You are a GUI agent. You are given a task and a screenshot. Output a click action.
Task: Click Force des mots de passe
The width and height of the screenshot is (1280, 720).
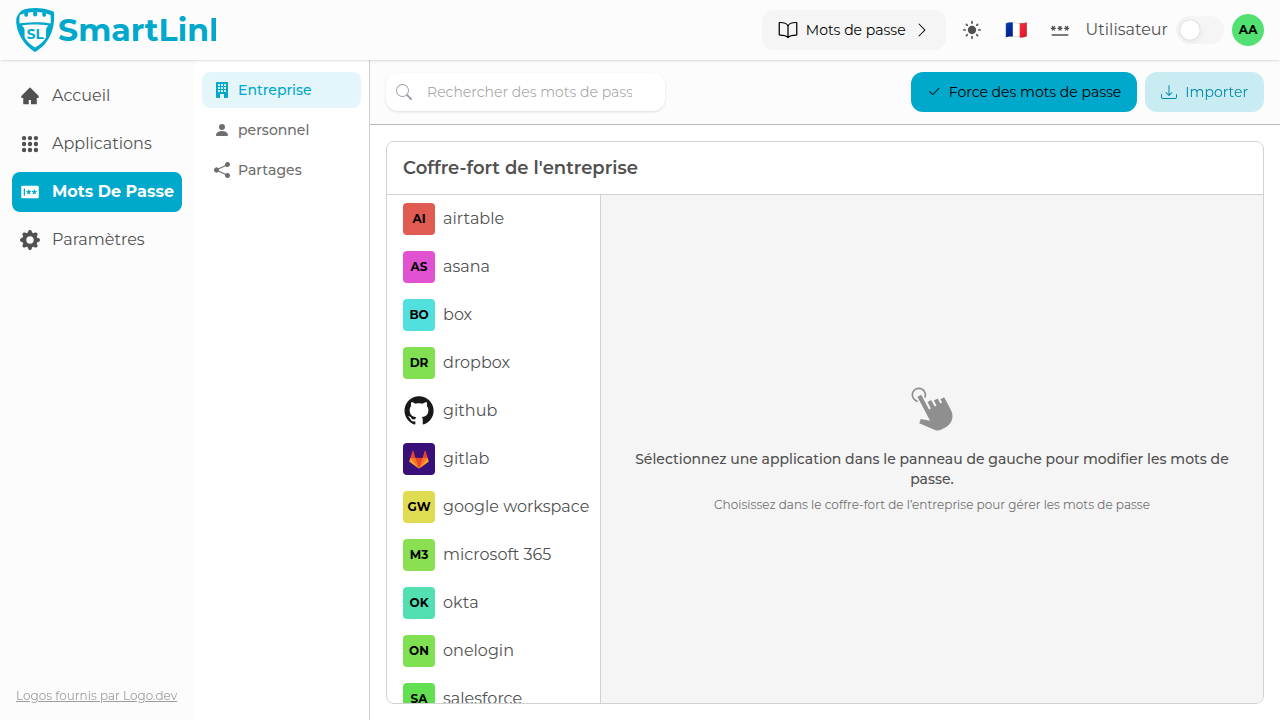click(x=1023, y=91)
